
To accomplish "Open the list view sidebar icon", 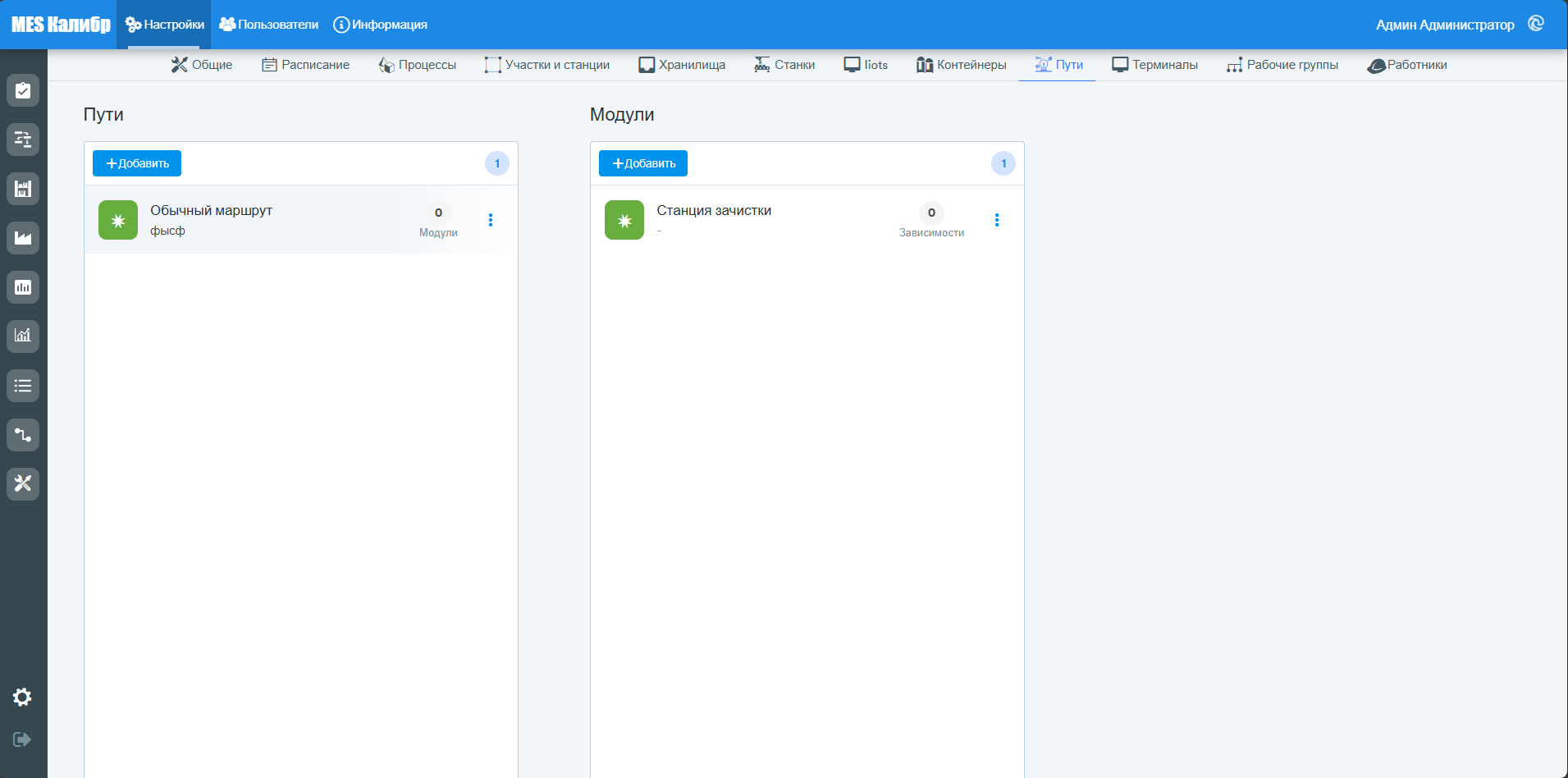I will pyautogui.click(x=23, y=386).
